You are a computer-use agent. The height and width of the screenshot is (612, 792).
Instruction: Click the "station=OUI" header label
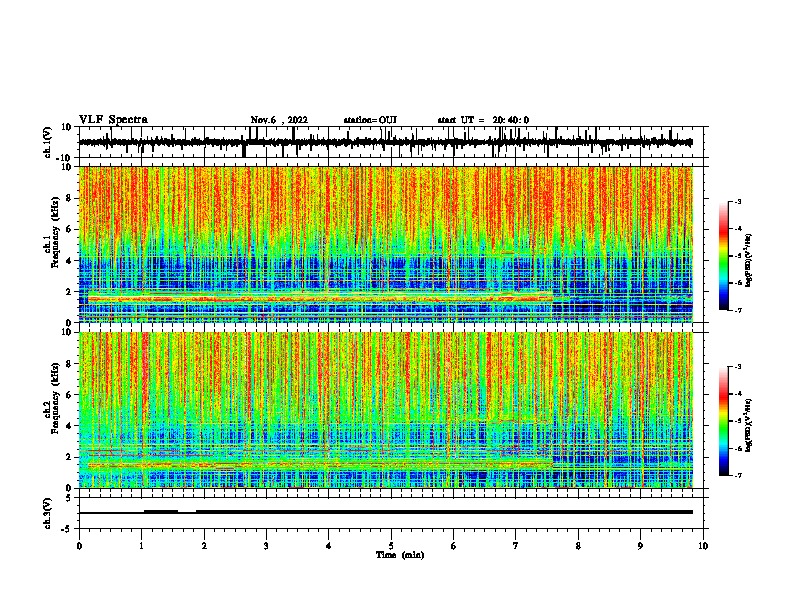370,120
